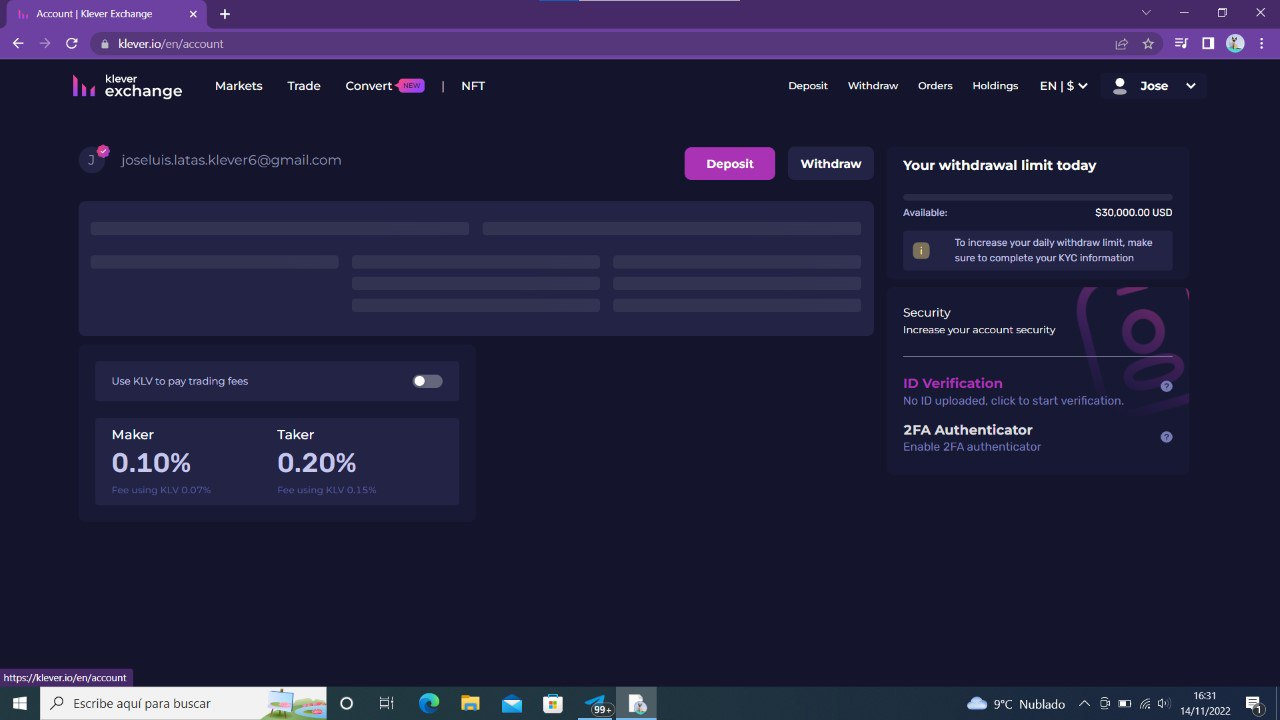Screen dimensions: 1280x720
Task: Click the Maker 0.10% fee value
Action: (x=151, y=463)
